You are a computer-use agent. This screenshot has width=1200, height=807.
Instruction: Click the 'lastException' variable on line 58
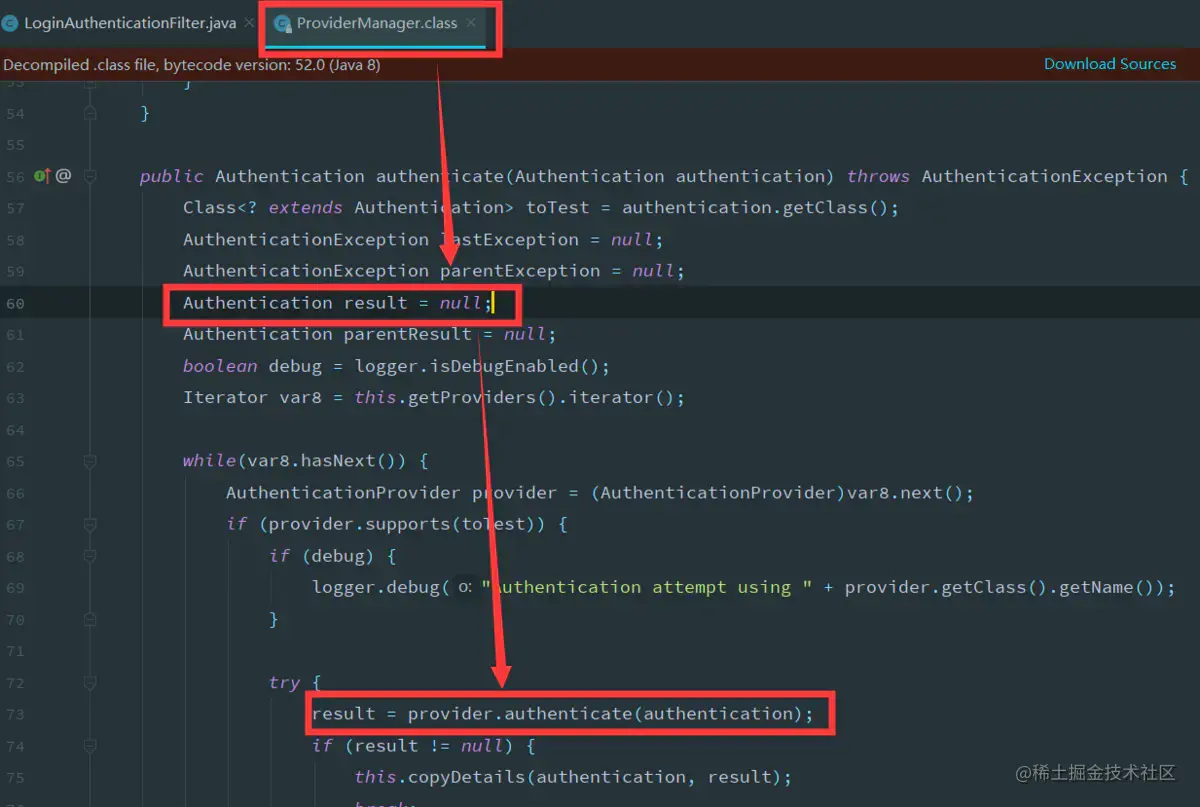coord(509,240)
